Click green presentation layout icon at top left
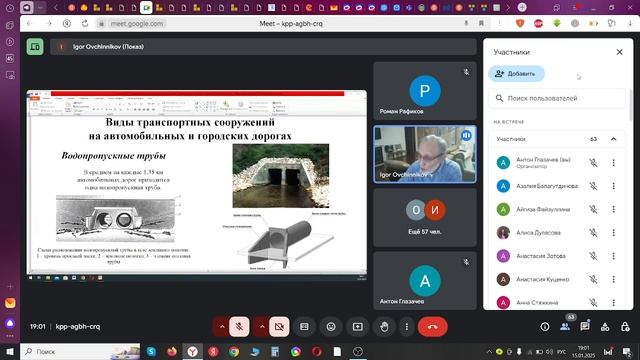This screenshot has width=640, height=360. coord(35,47)
